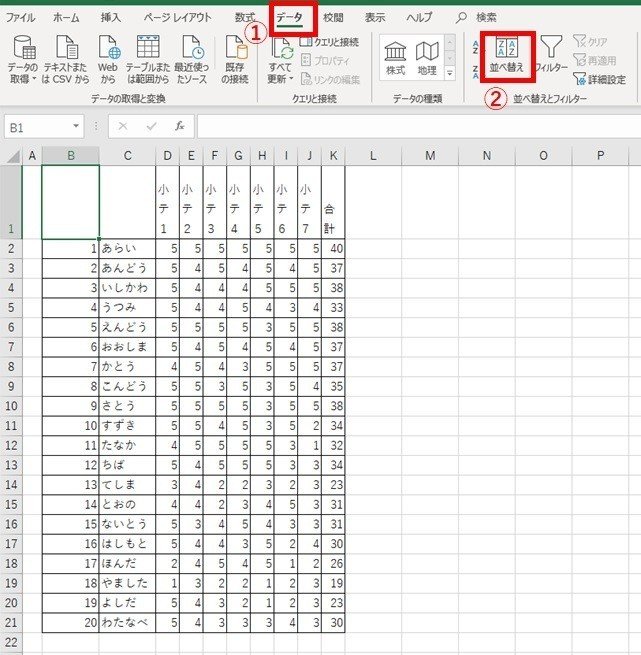
Task: Click the select-all corner triangle
Action: (x=13, y=157)
